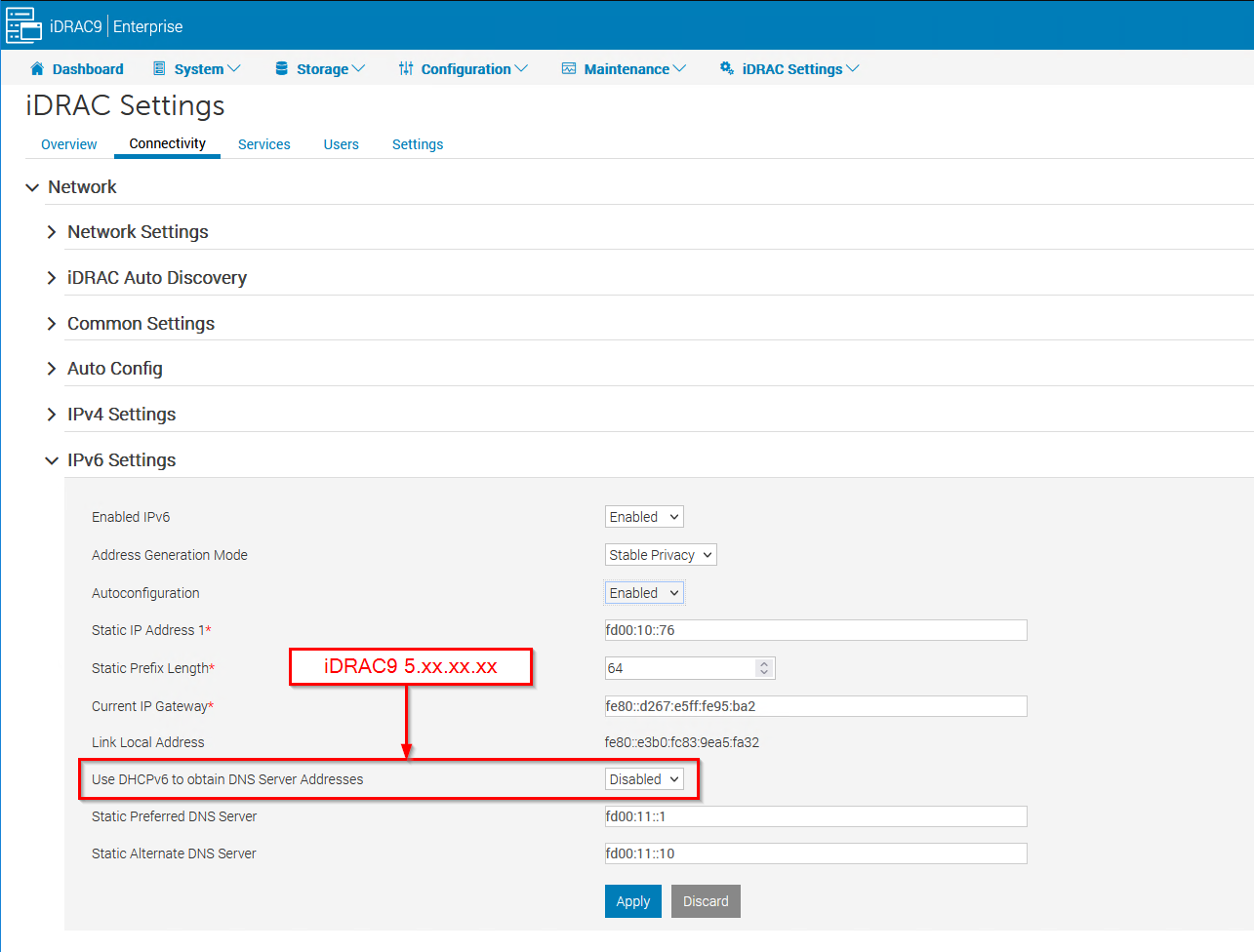1254x952 pixels.
Task: Click the Static IP Address 1 field
Action: click(815, 629)
